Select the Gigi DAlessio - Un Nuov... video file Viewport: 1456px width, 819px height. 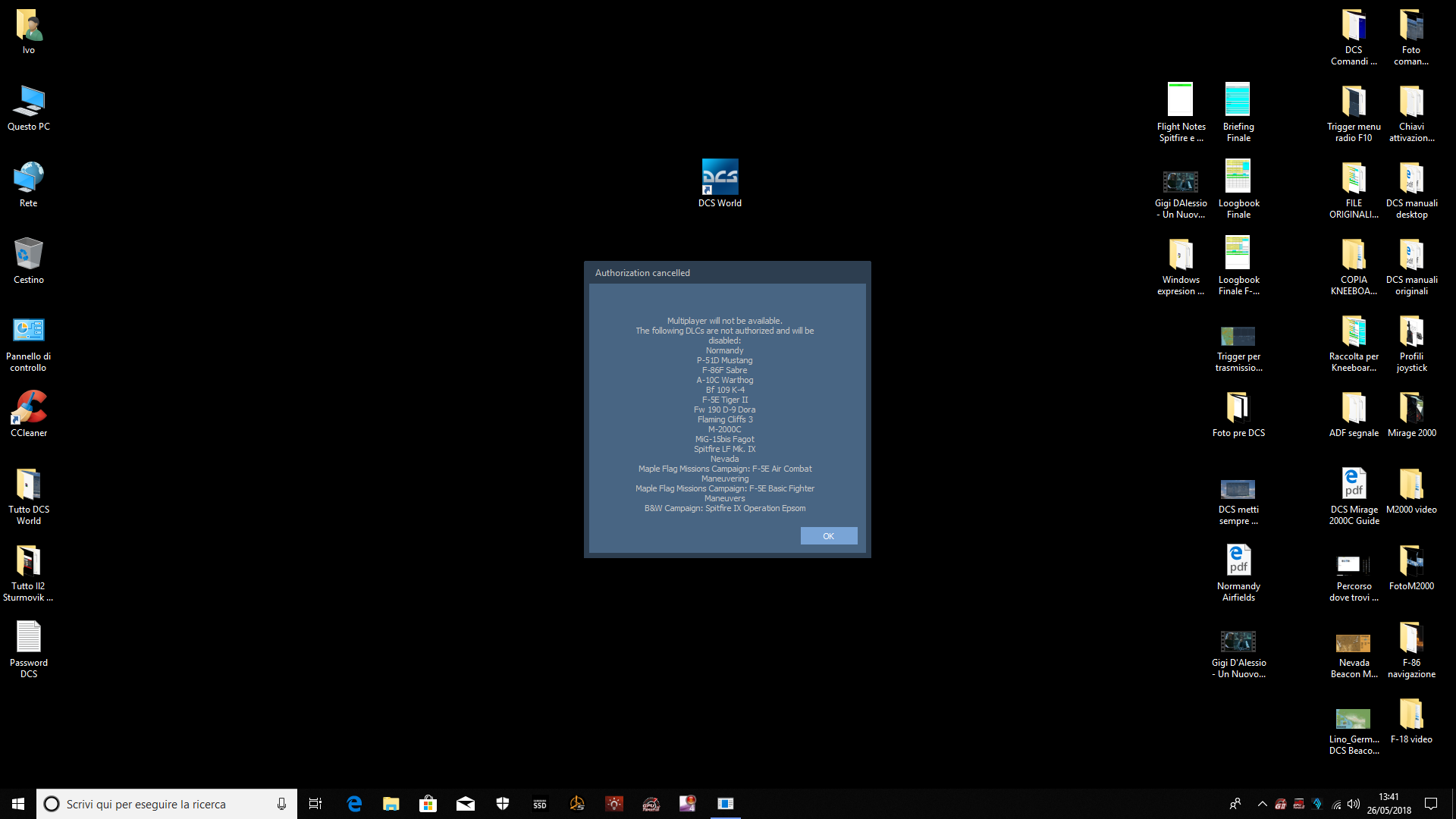(1181, 196)
